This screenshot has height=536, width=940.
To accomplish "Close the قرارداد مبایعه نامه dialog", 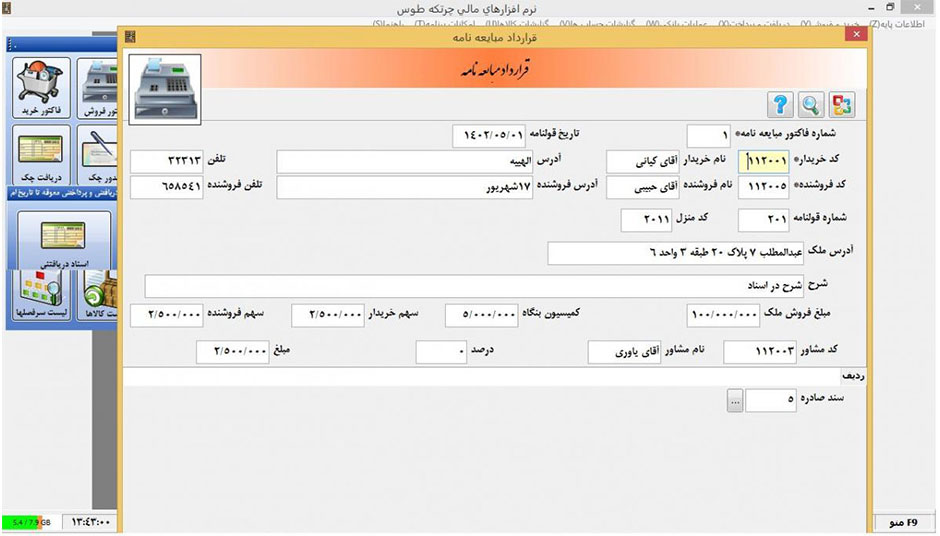I will (856, 34).
